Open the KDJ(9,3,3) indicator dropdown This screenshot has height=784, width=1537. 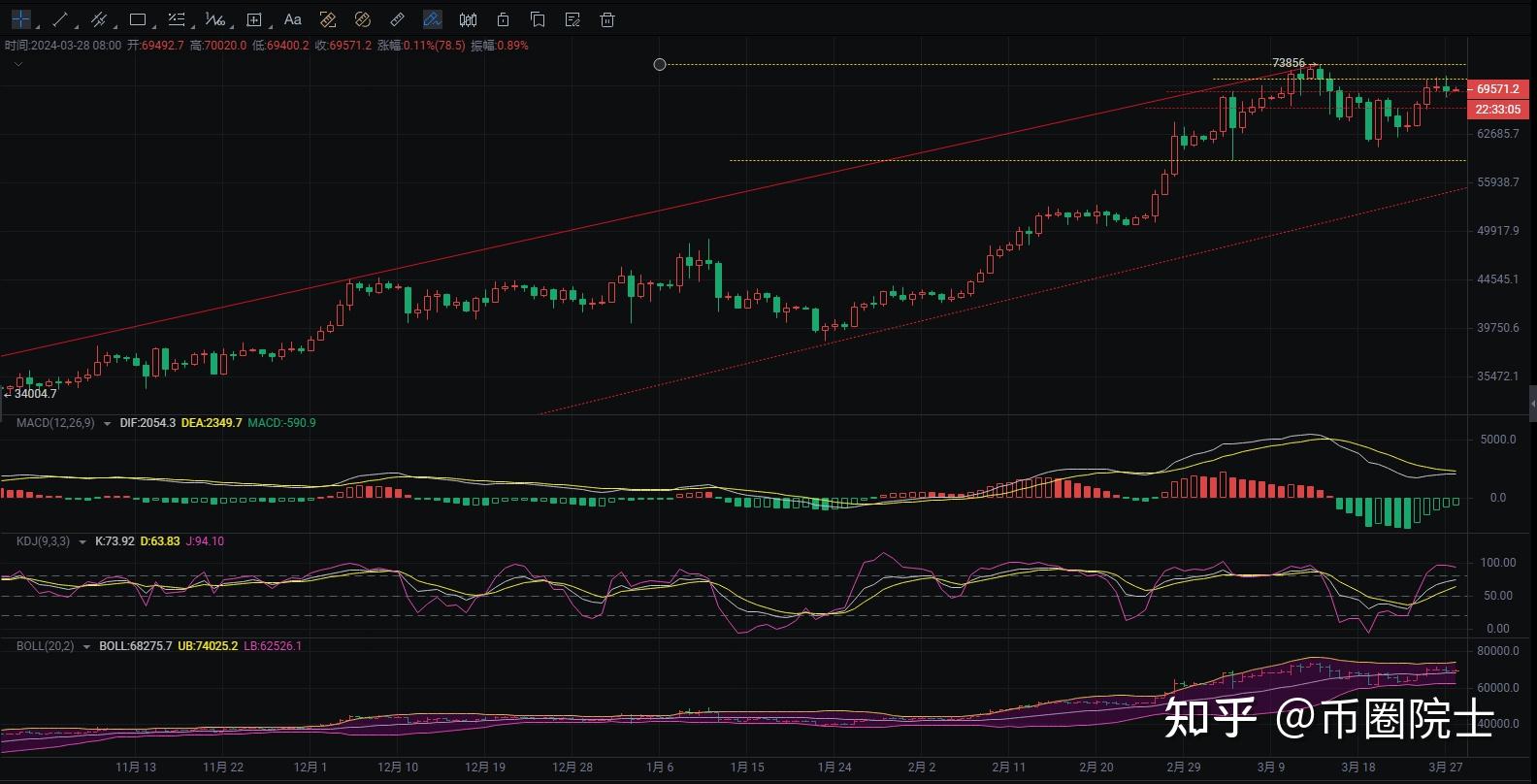click(x=82, y=541)
